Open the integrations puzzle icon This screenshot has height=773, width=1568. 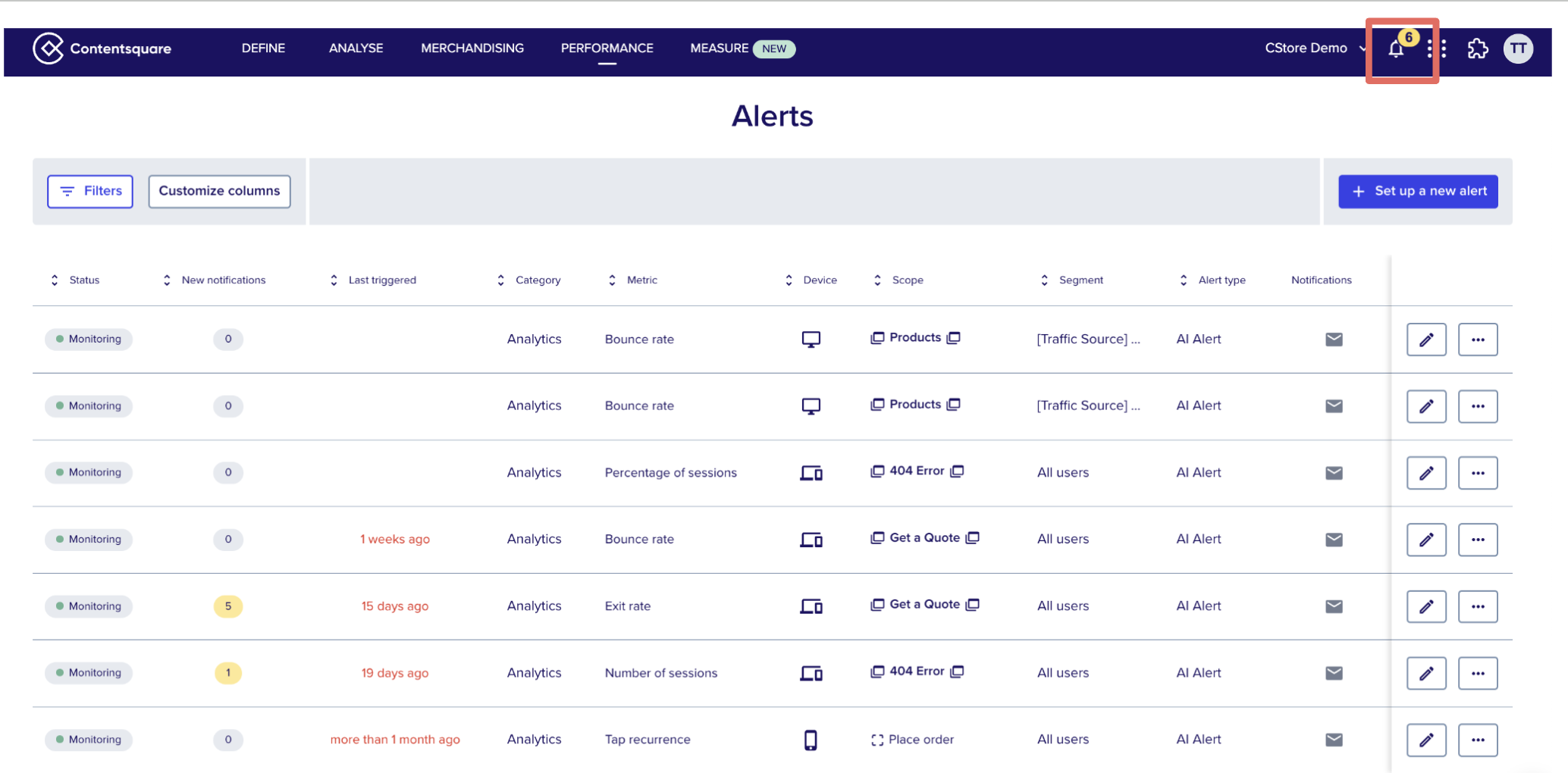pyautogui.click(x=1478, y=49)
